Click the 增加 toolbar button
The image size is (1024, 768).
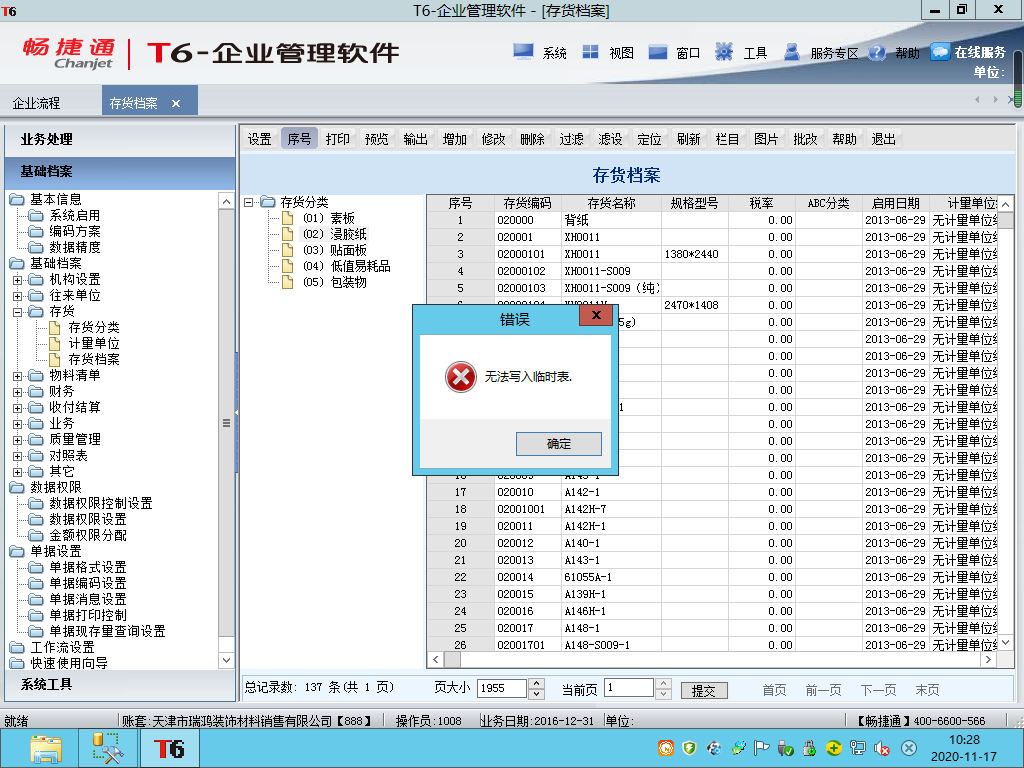point(455,139)
